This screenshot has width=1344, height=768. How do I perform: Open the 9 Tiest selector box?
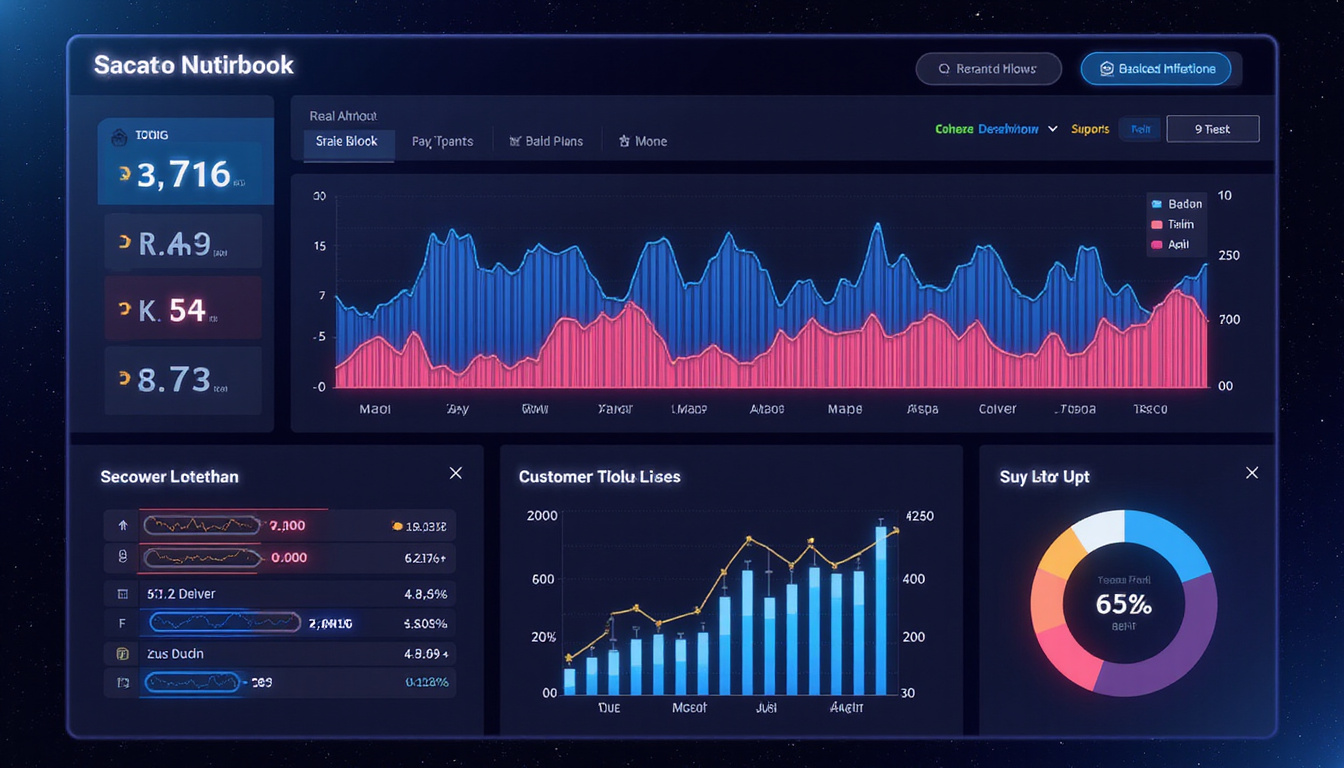(x=1212, y=129)
